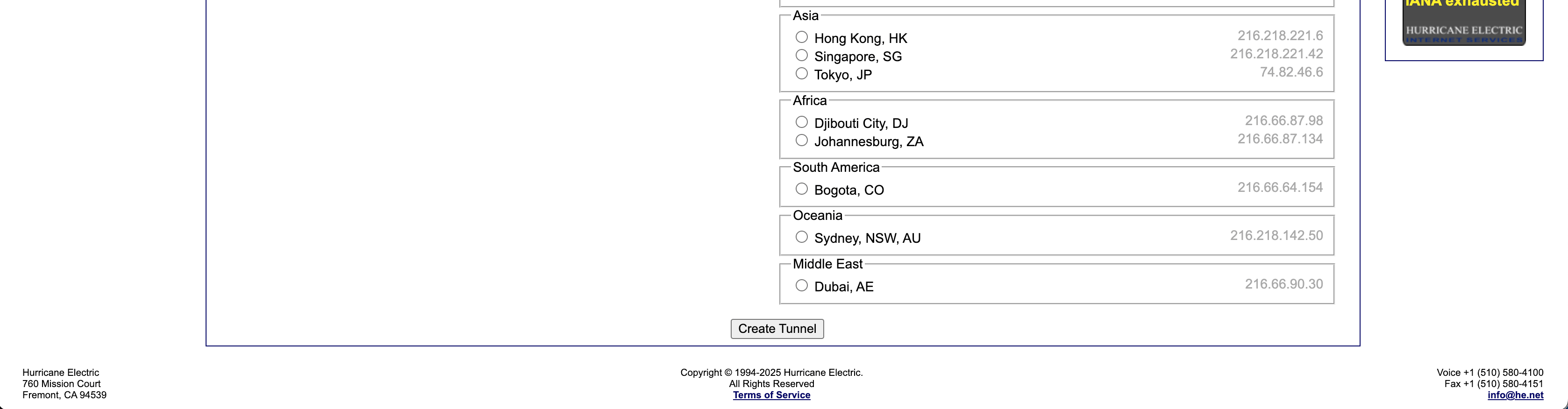Click the Johannesburg IP 216.66.87.134
The height and width of the screenshot is (409, 1568).
tap(1280, 139)
